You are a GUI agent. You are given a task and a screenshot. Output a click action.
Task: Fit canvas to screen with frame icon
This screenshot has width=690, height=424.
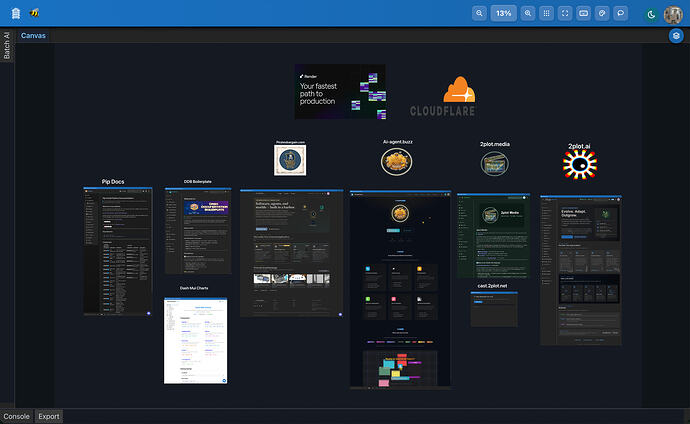[x=565, y=13]
